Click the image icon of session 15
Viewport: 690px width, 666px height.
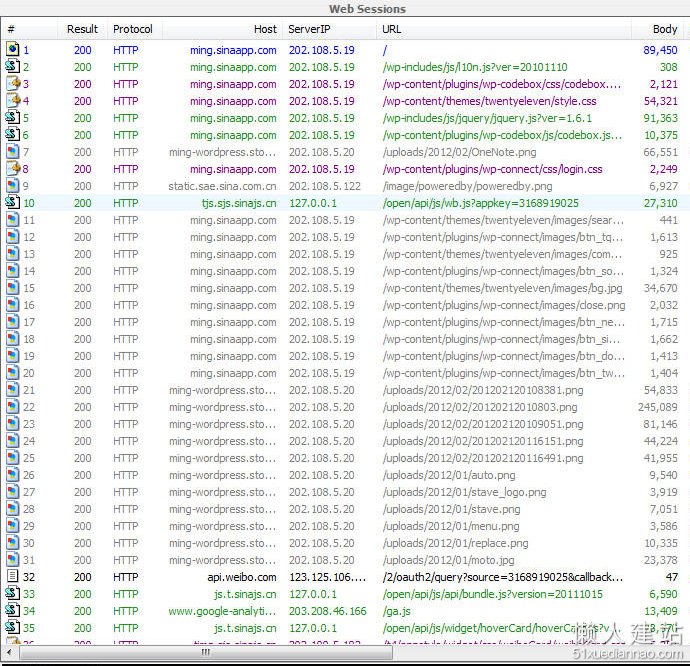(13, 288)
